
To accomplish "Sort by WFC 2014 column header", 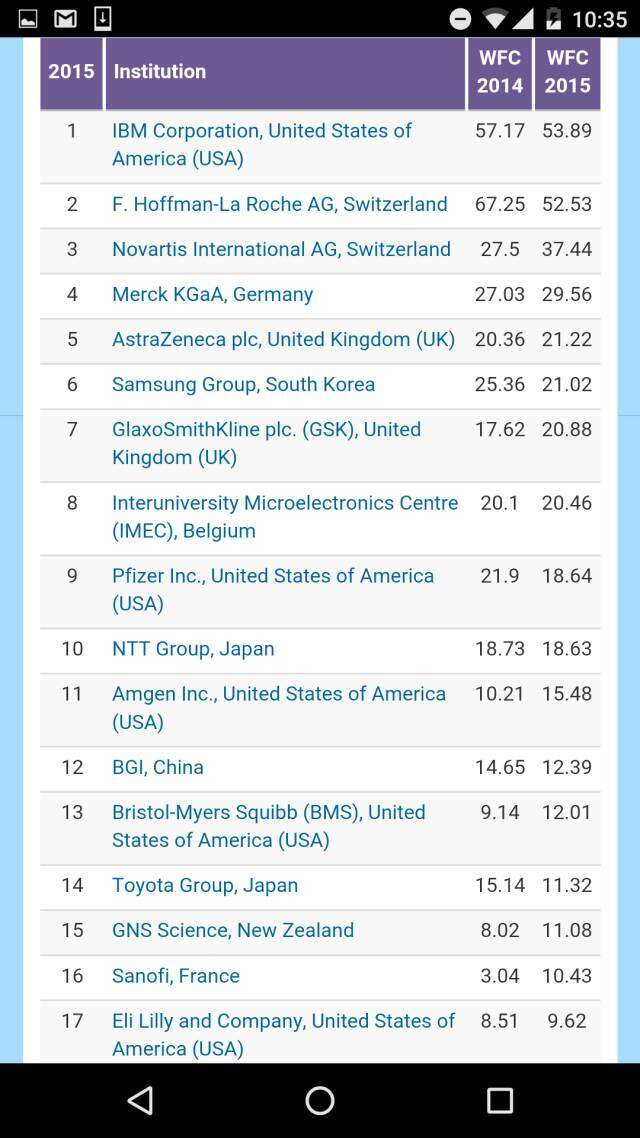I will (500, 72).
